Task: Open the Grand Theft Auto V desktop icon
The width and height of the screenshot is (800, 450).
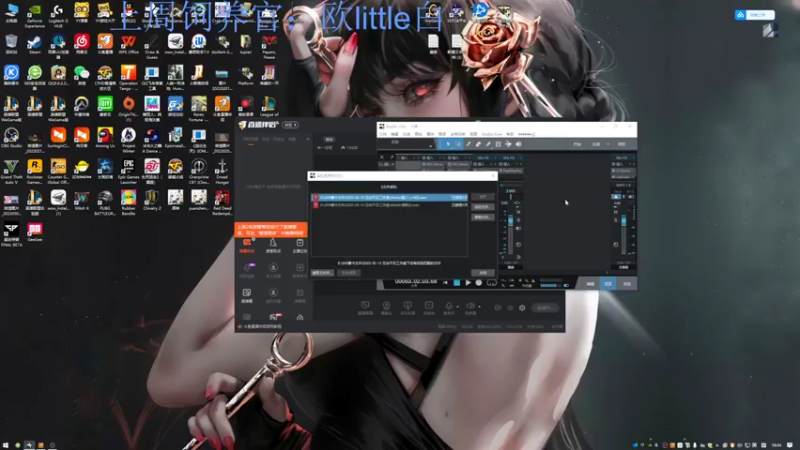Action: 11,171
